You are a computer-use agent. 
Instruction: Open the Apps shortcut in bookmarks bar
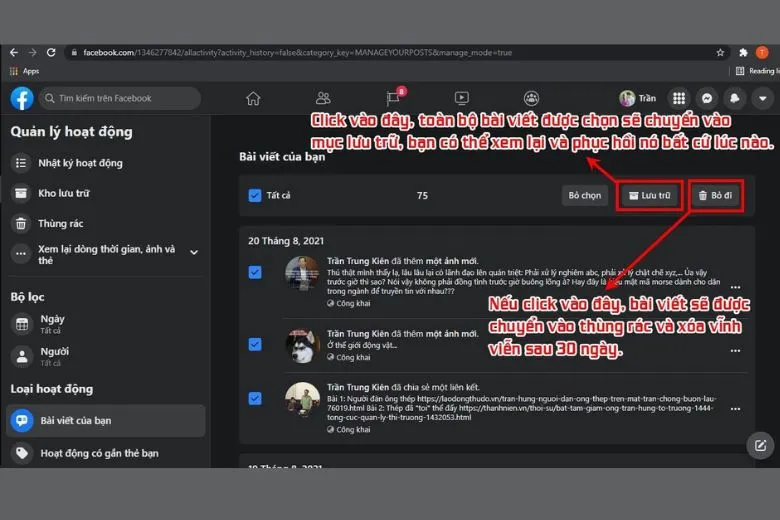click(24, 71)
